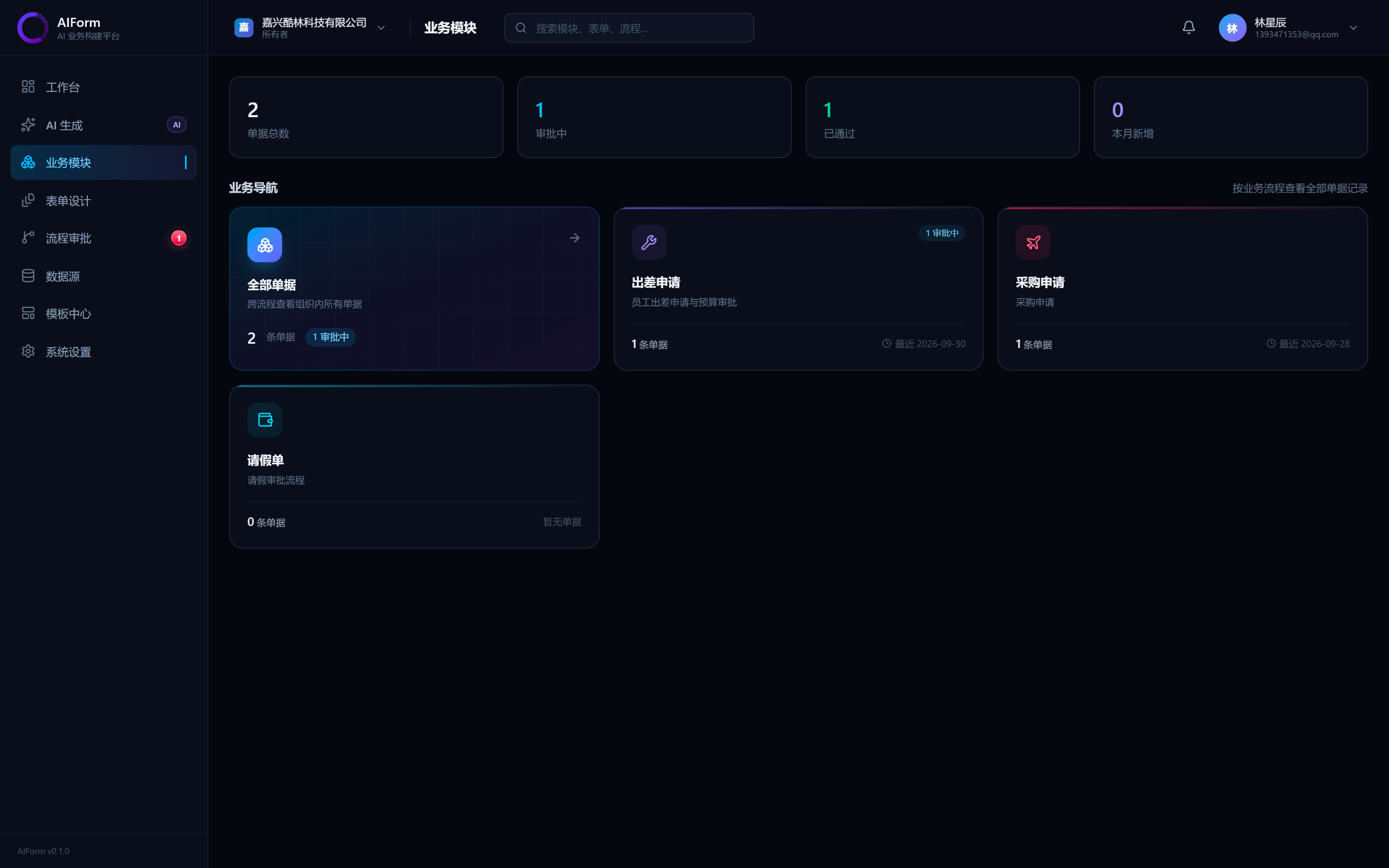Click the AIForm logo icon

coord(32,27)
